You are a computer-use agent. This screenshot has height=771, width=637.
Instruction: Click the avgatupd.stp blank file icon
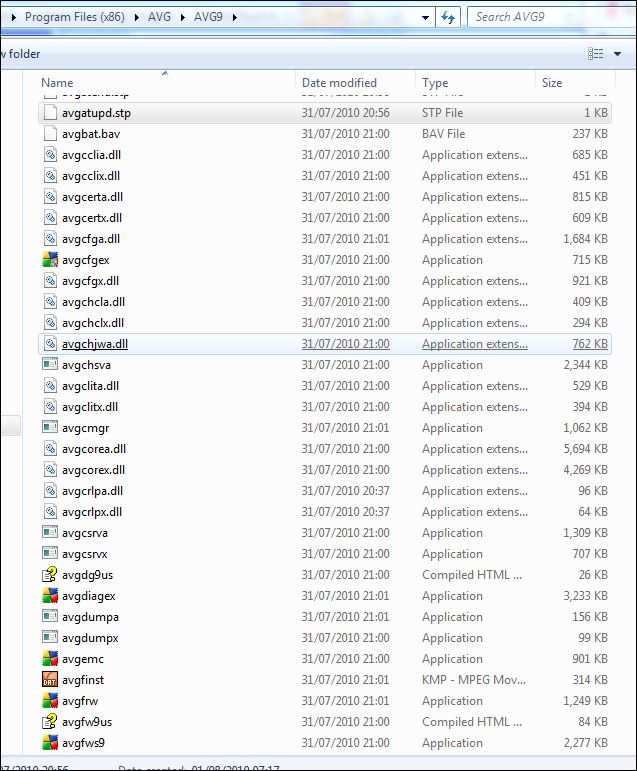point(50,113)
